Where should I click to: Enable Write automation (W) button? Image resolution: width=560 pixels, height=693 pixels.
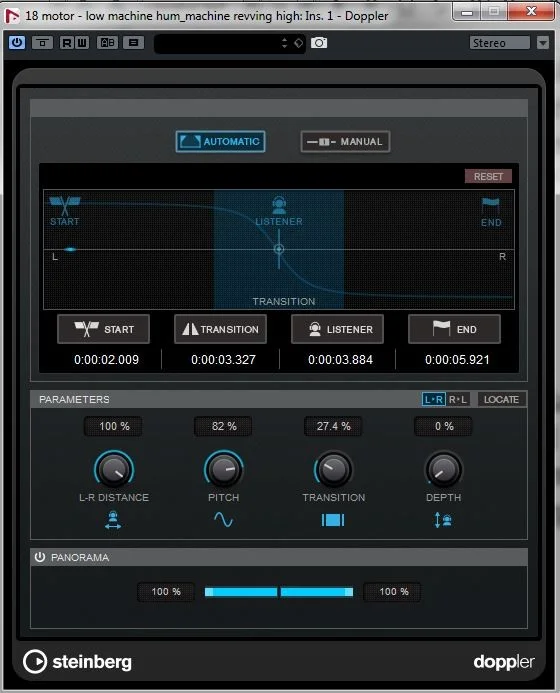click(x=82, y=43)
